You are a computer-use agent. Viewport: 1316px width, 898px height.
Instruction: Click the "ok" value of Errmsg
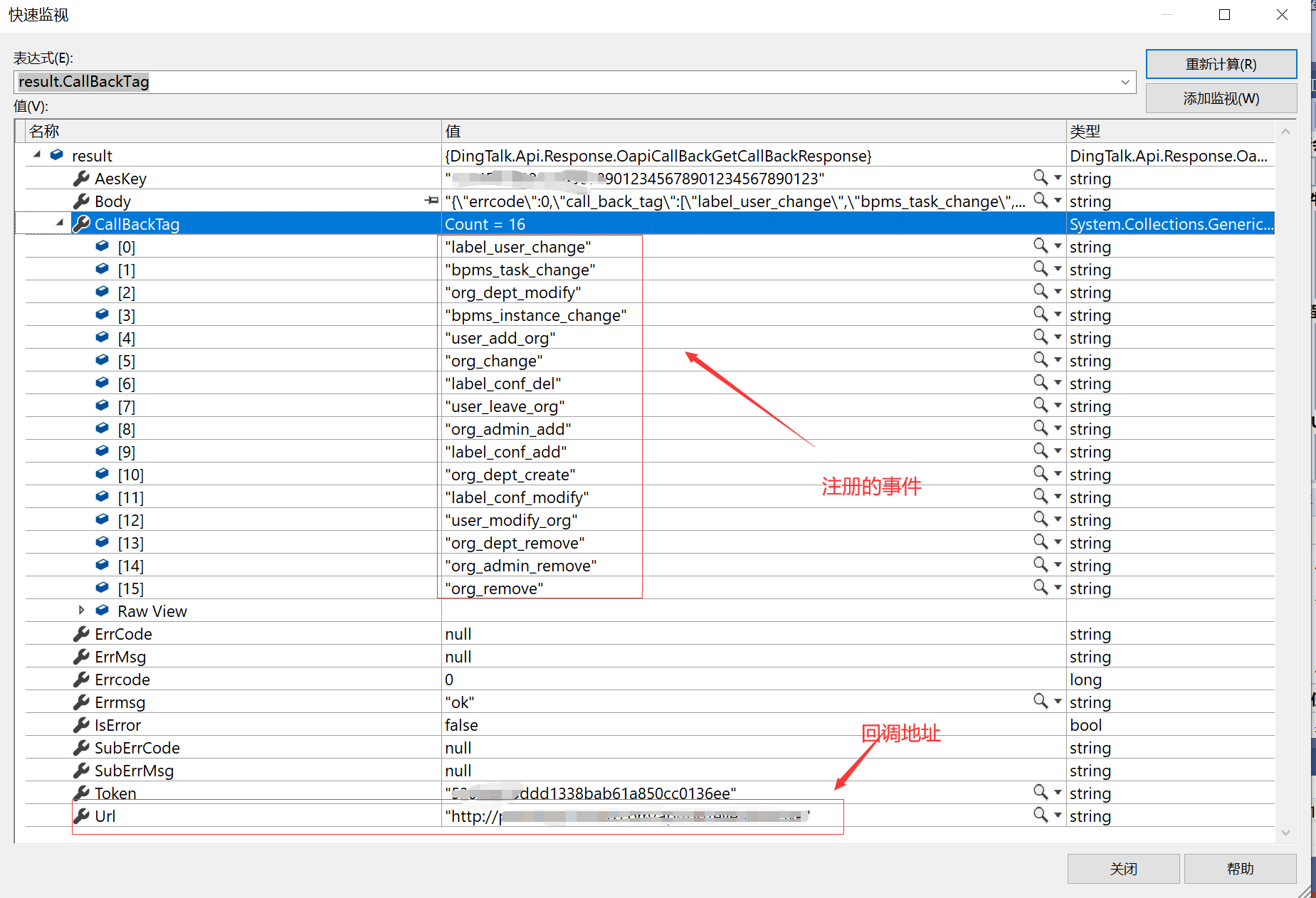pos(460,702)
